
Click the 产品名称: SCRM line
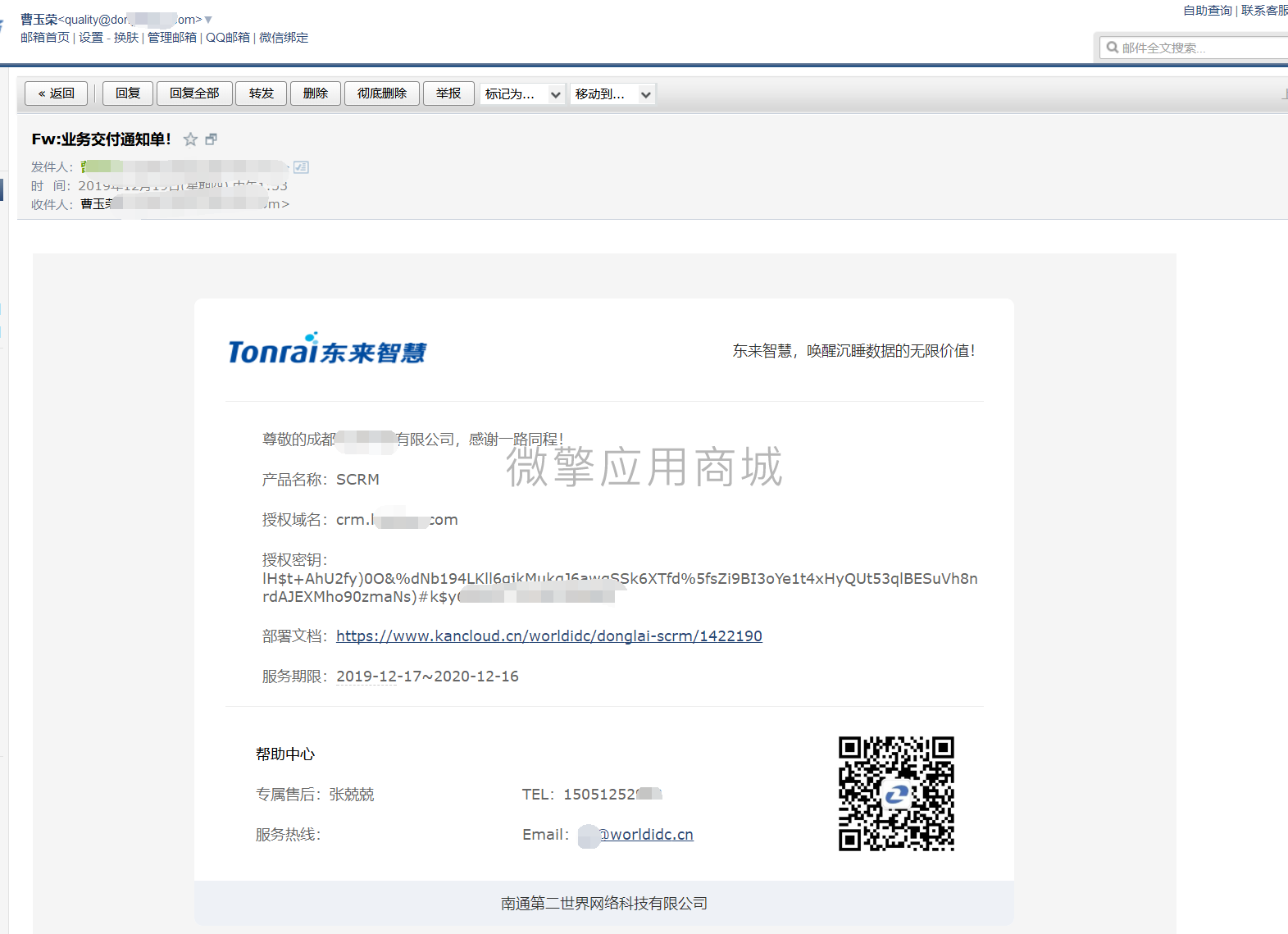(321, 480)
